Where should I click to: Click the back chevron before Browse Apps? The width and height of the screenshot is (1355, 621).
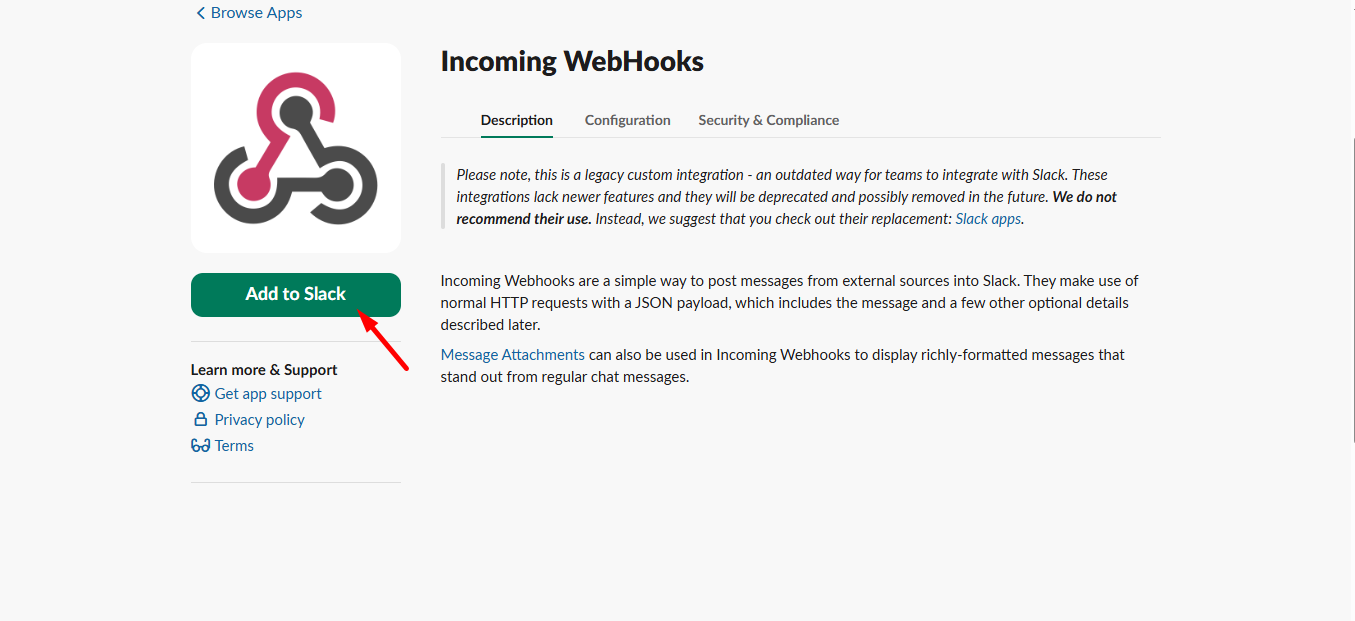click(x=199, y=12)
